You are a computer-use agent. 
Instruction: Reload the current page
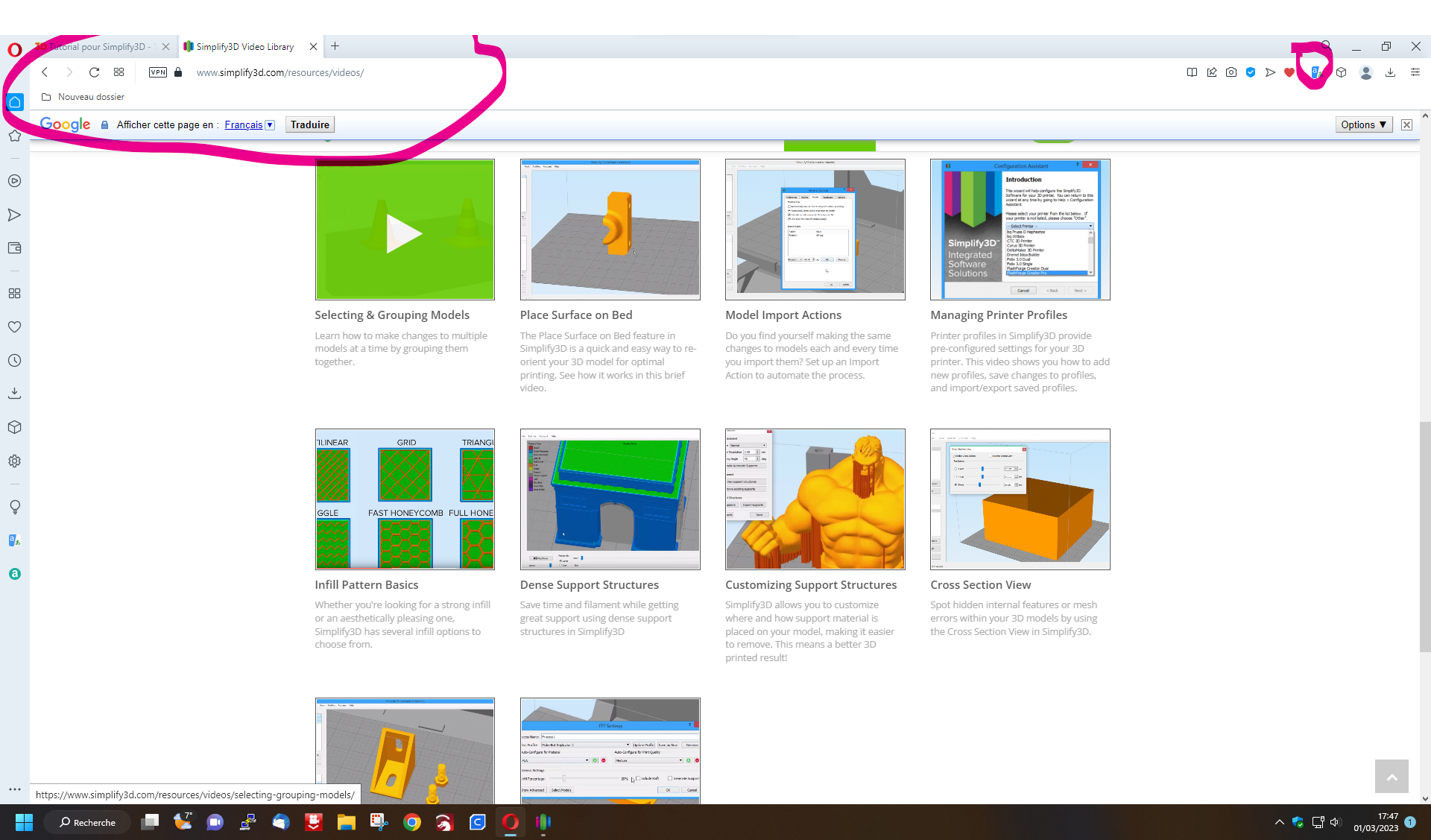tap(94, 72)
